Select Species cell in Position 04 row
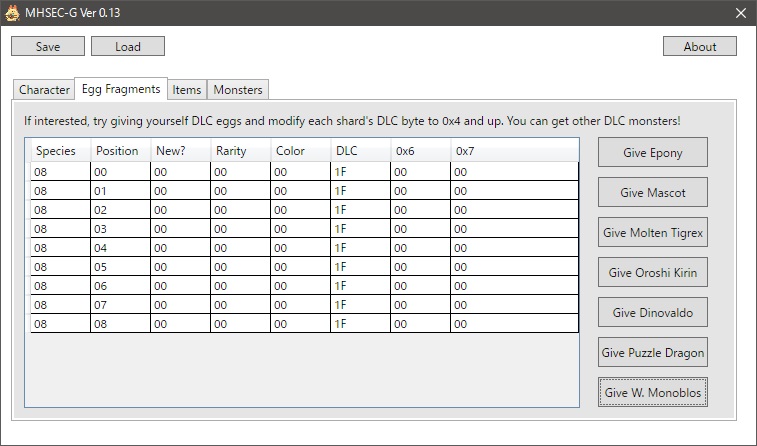 point(60,248)
